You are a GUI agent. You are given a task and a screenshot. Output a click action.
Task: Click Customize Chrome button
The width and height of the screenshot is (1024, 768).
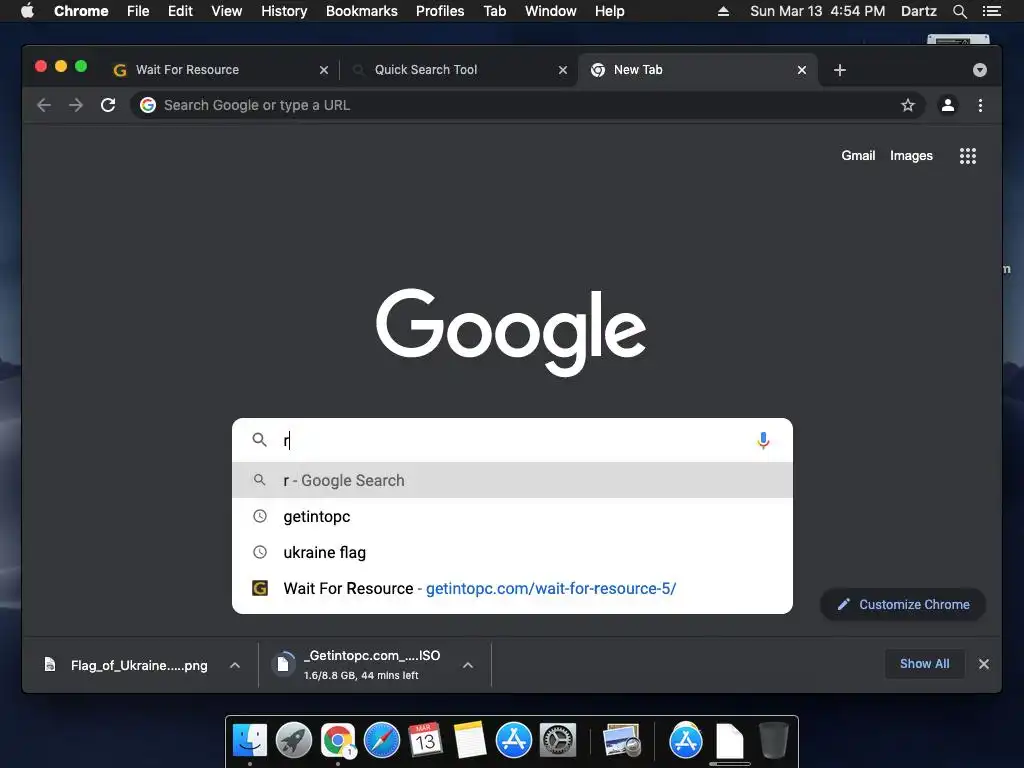coord(903,605)
